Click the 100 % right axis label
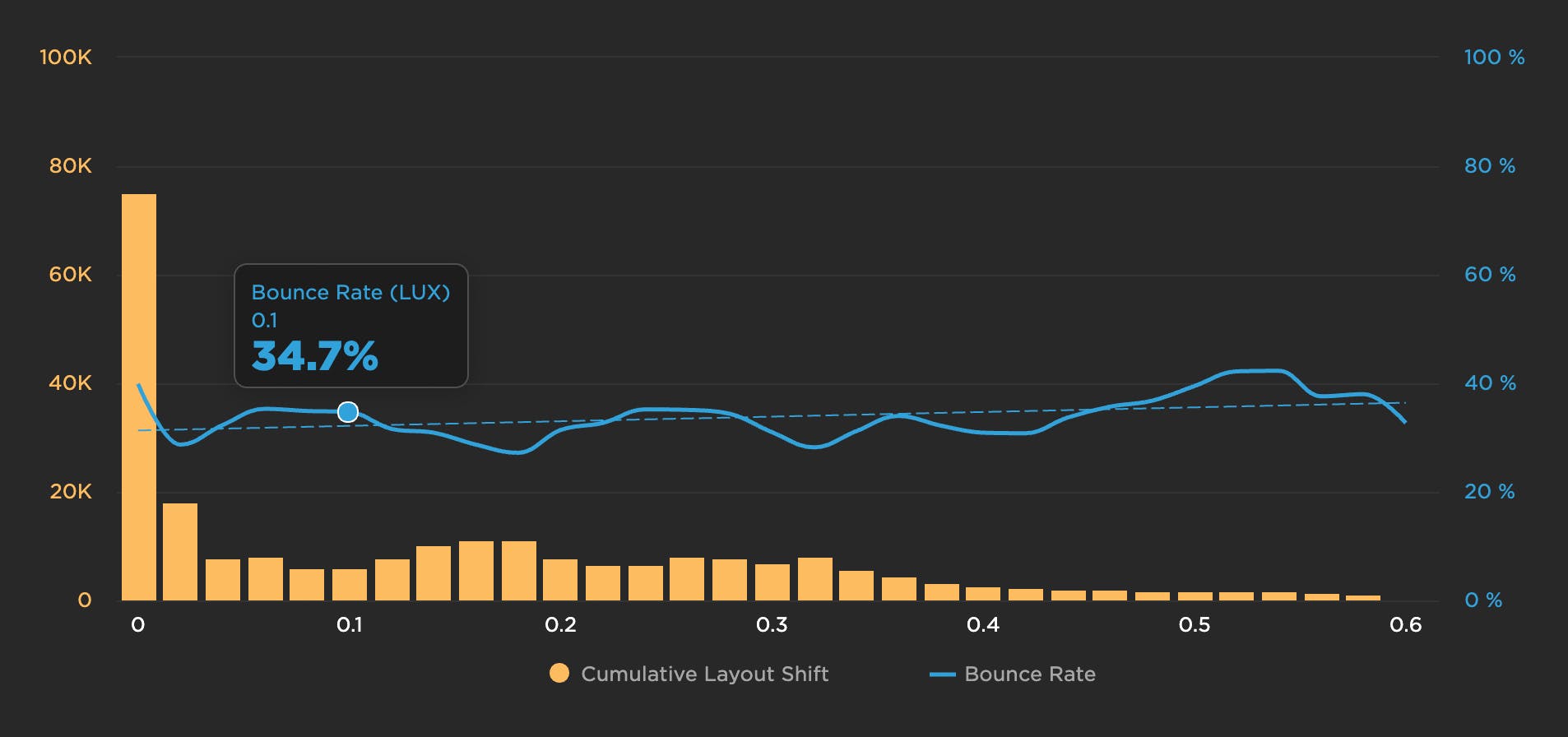The height and width of the screenshot is (737, 1568). (x=1493, y=57)
